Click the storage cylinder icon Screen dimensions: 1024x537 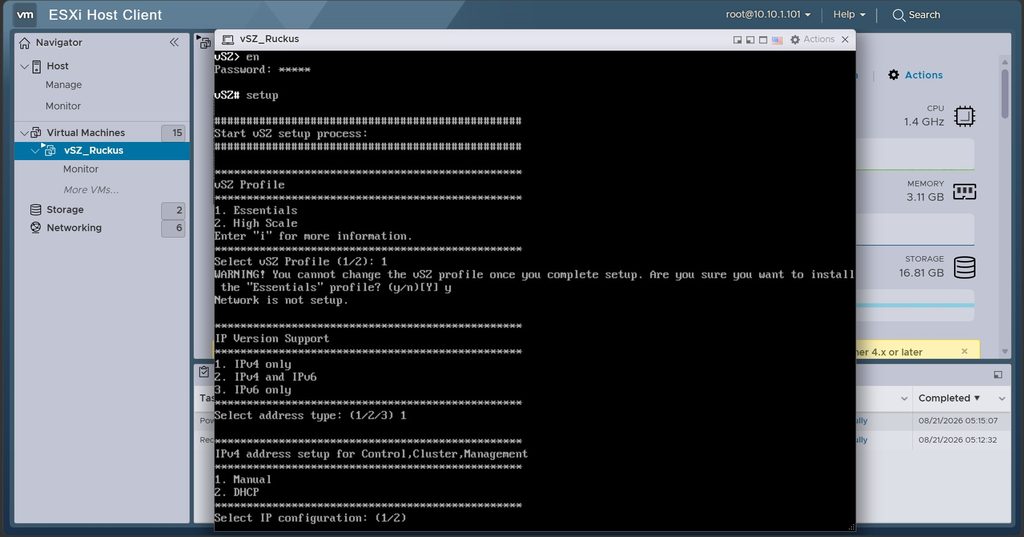pos(965,267)
